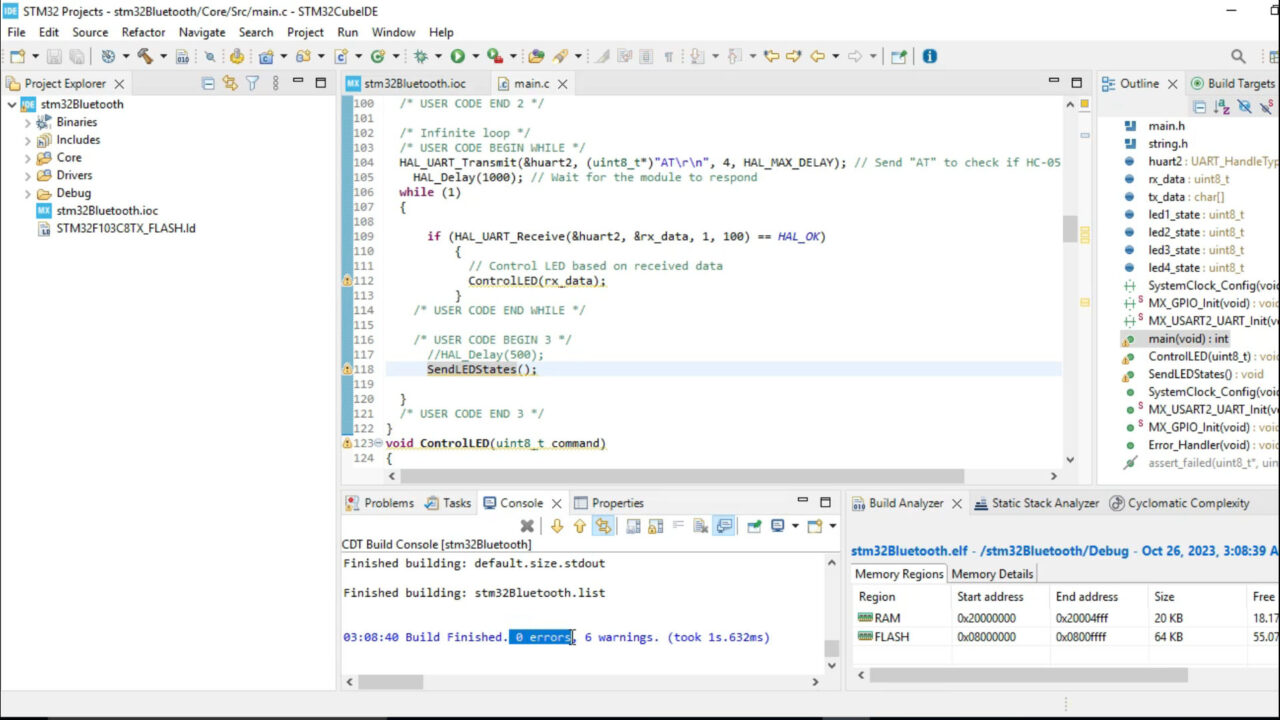Click the Run External Tools icon
Viewport: 1280px width, 720px height.
(494, 56)
